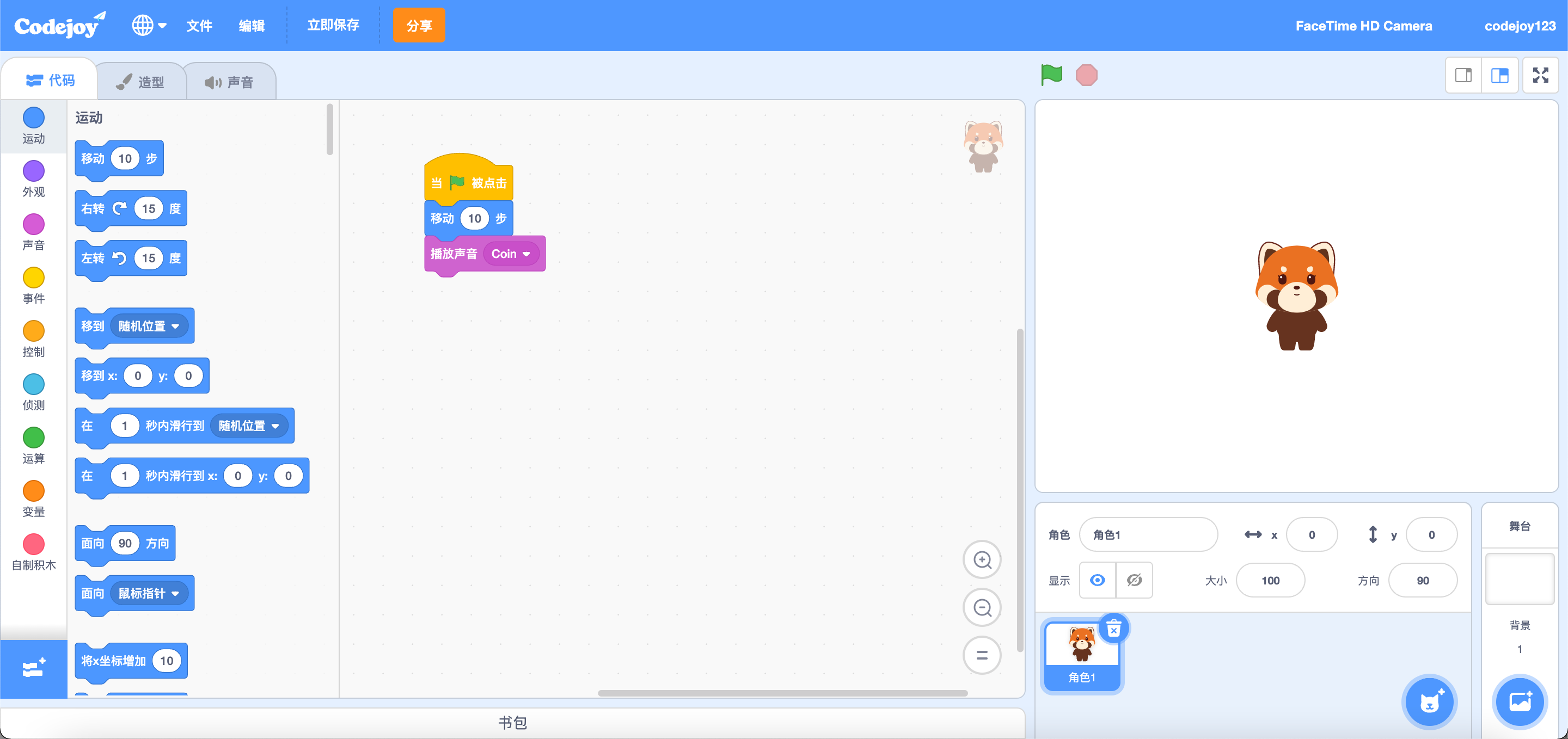
Task: Enter fullscreen stage mode
Action: [x=1540, y=76]
